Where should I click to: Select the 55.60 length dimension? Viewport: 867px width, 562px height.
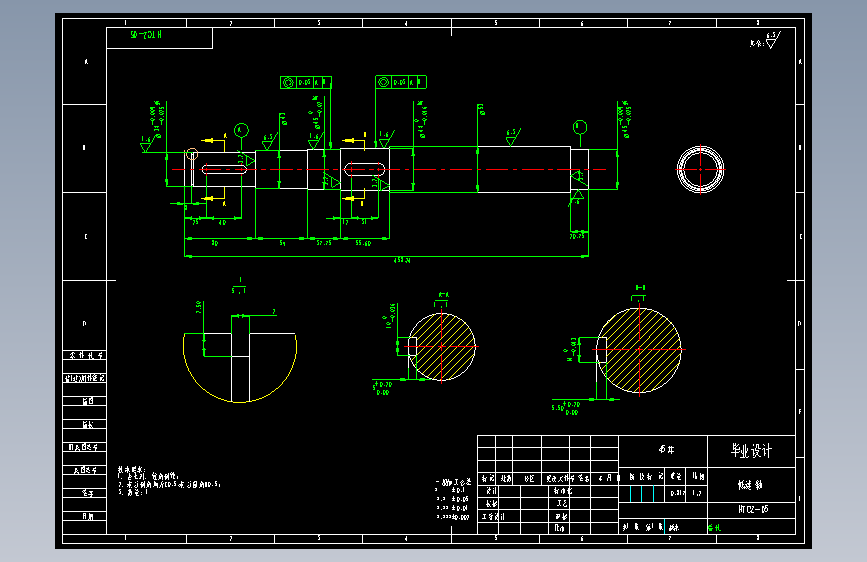point(363,243)
